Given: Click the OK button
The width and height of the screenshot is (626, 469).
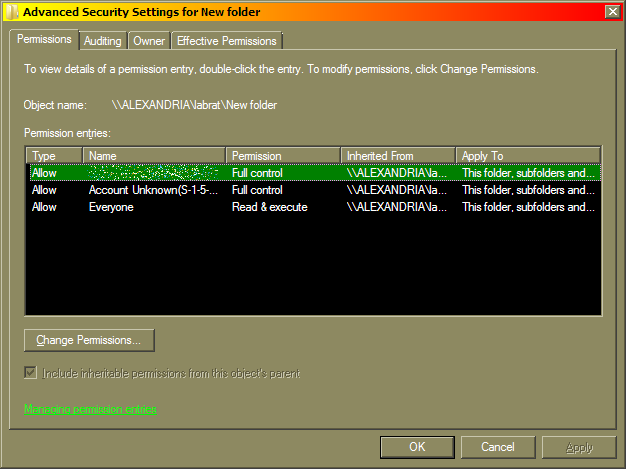Looking at the screenshot, I should pyautogui.click(x=417, y=447).
